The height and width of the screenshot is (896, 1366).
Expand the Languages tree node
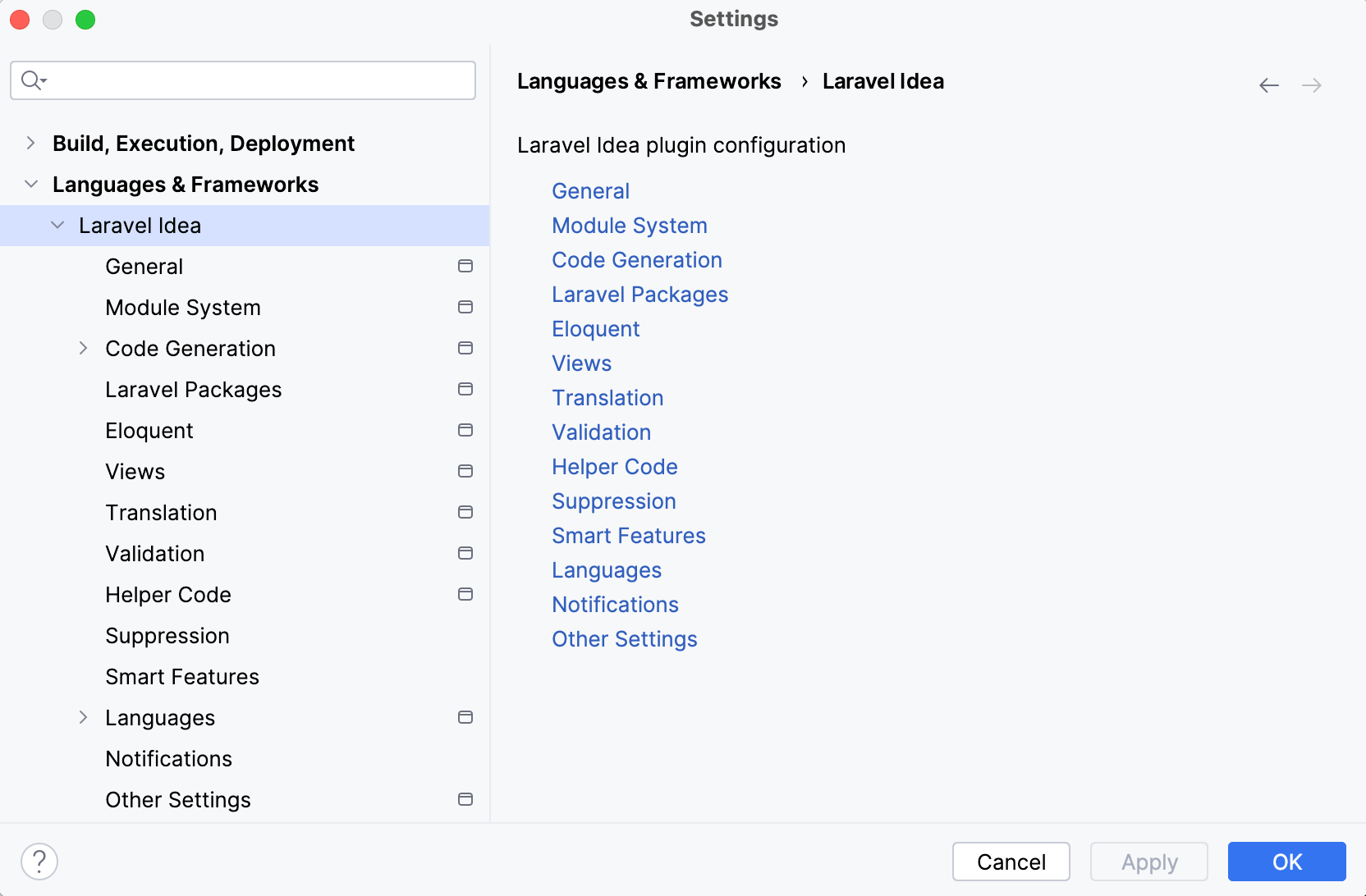[83, 717]
